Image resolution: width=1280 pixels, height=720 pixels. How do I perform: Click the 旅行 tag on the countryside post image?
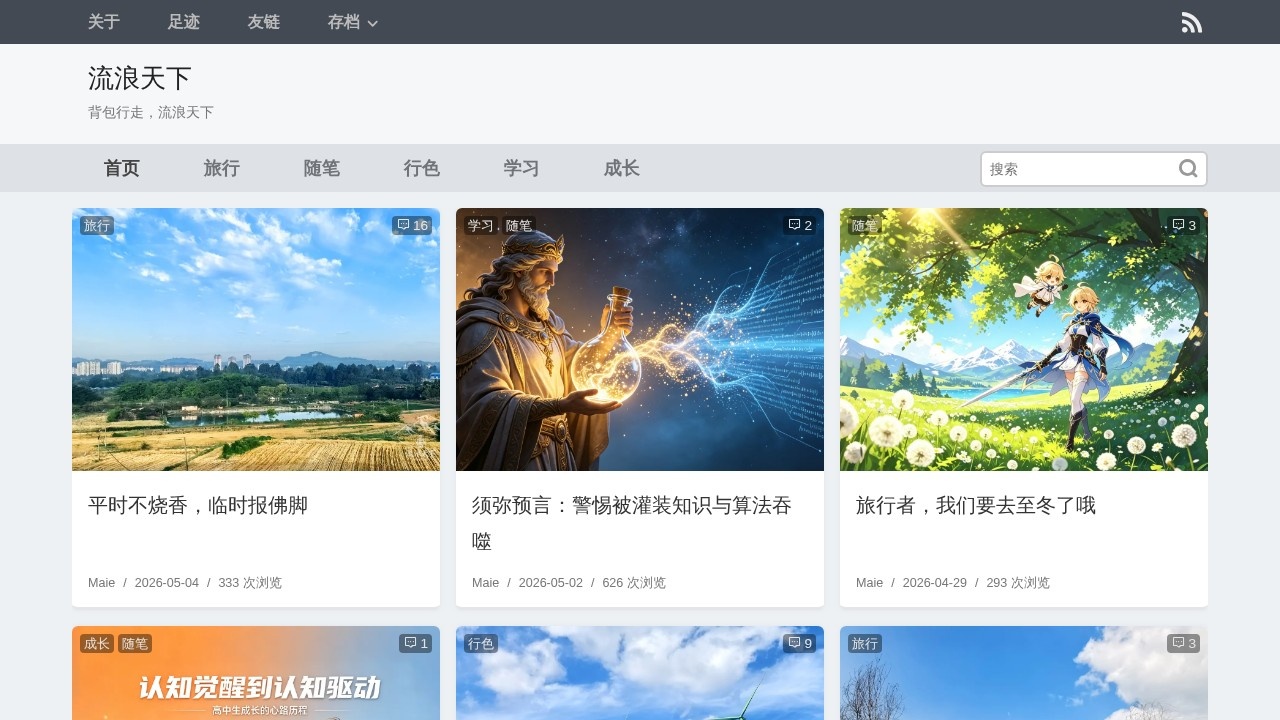[97, 226]
